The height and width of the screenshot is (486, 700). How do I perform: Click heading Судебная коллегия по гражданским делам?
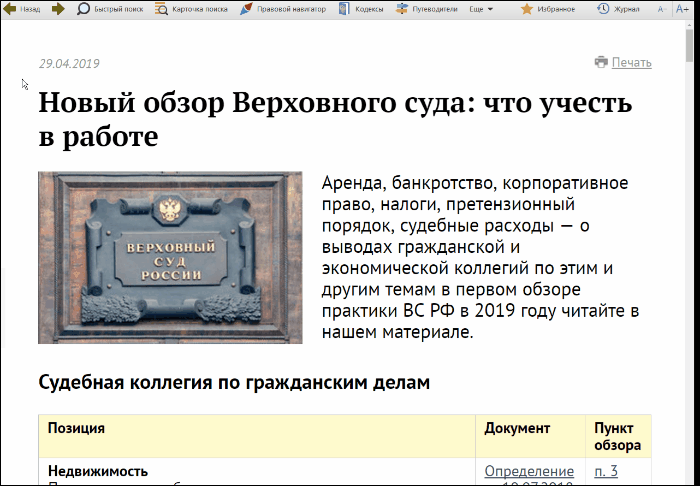tap(234, 382)
